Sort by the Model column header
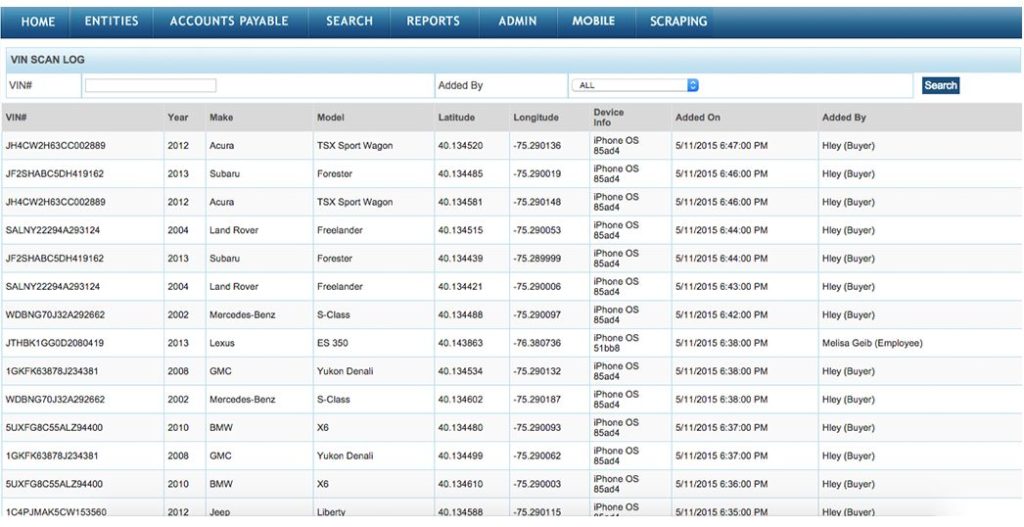The height and width of the screenshot is (527, 1024). coord(331,118)
